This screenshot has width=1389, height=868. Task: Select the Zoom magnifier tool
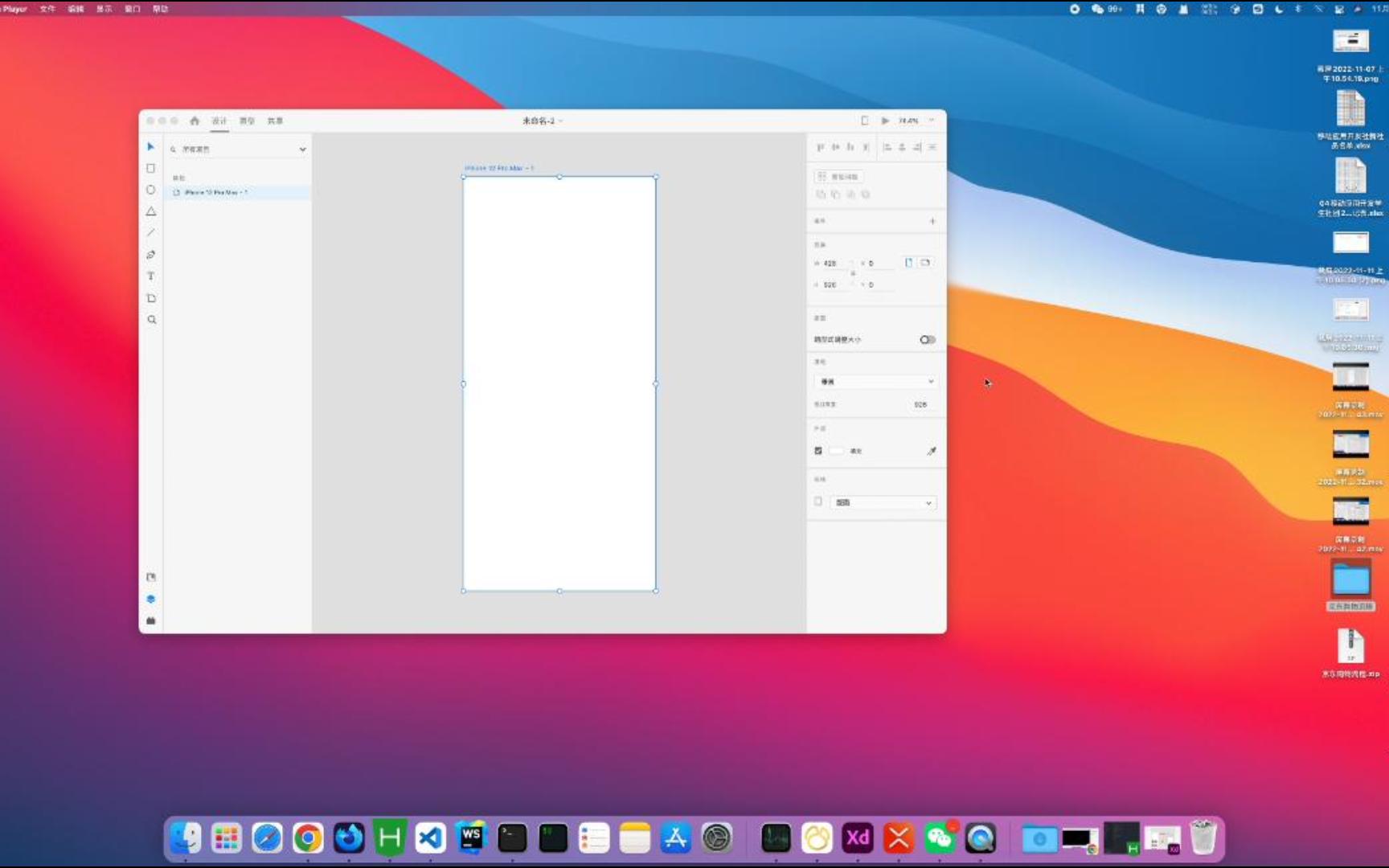tap(151, 320)
